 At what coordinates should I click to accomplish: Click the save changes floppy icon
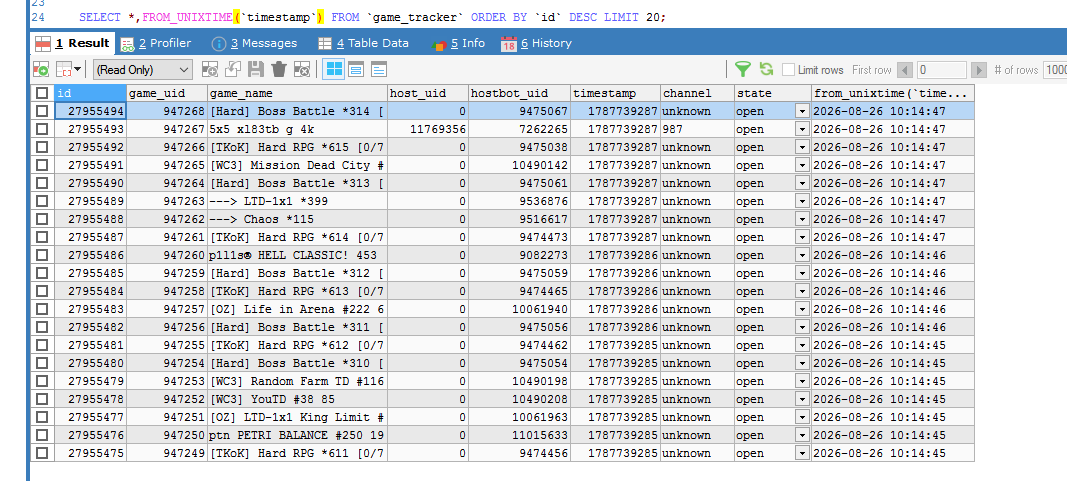pyautogui.click(x=256, y=69)
